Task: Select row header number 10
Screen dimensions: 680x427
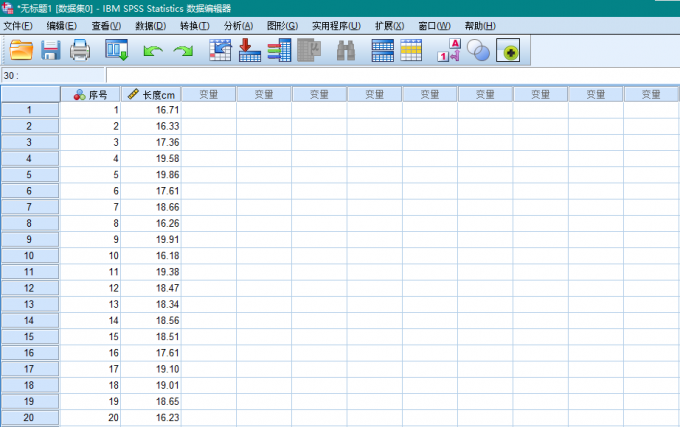Action: click(29, 255)
